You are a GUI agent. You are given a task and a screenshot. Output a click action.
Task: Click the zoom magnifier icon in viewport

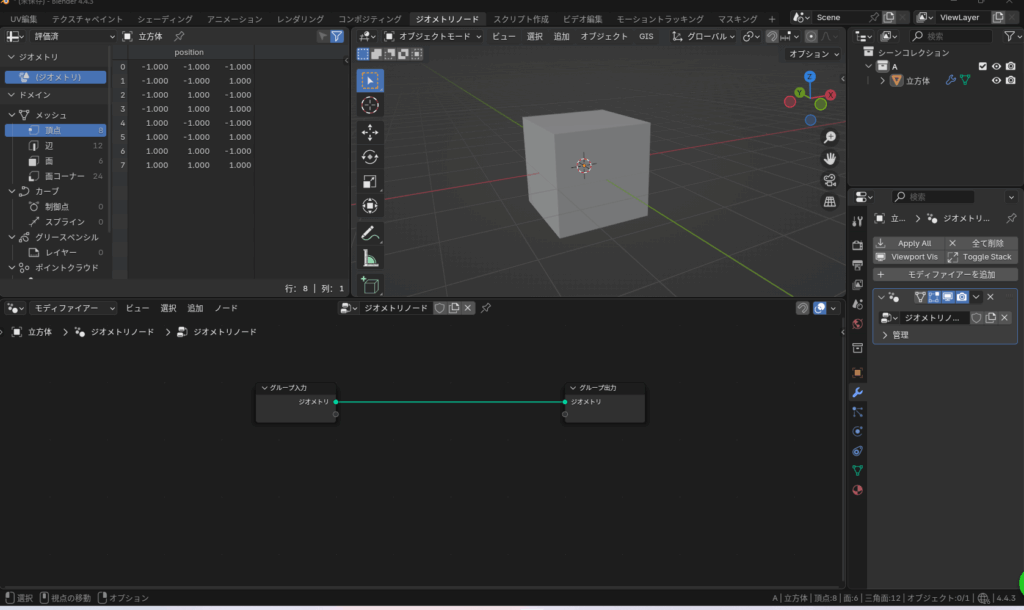(829, 137)
